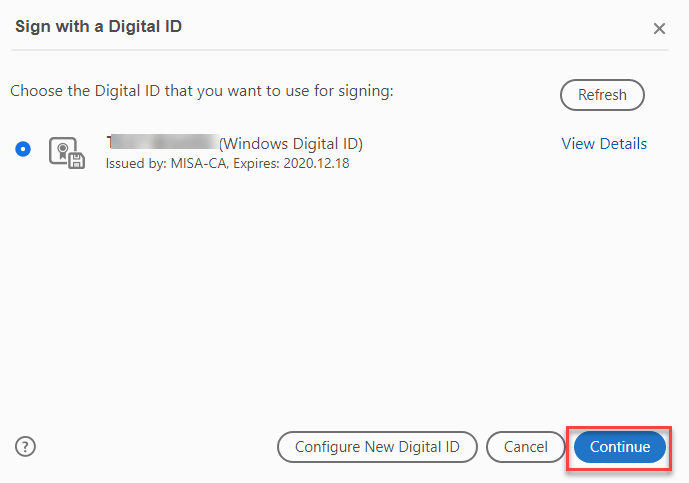Click the "(Windows Digital ID)" label
Viewport: 689px width, 483px height.
click(x=290, y=143)
